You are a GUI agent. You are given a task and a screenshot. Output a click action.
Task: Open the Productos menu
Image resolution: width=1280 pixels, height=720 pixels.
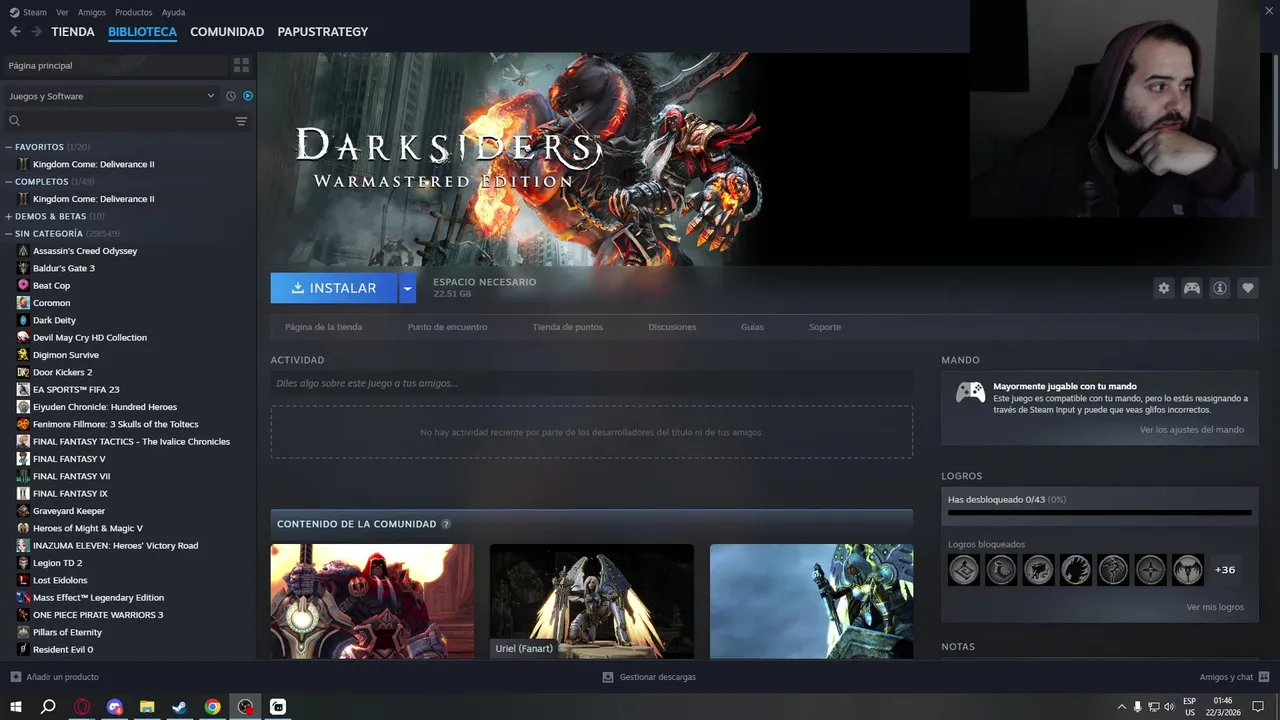[x=134, y=12]
